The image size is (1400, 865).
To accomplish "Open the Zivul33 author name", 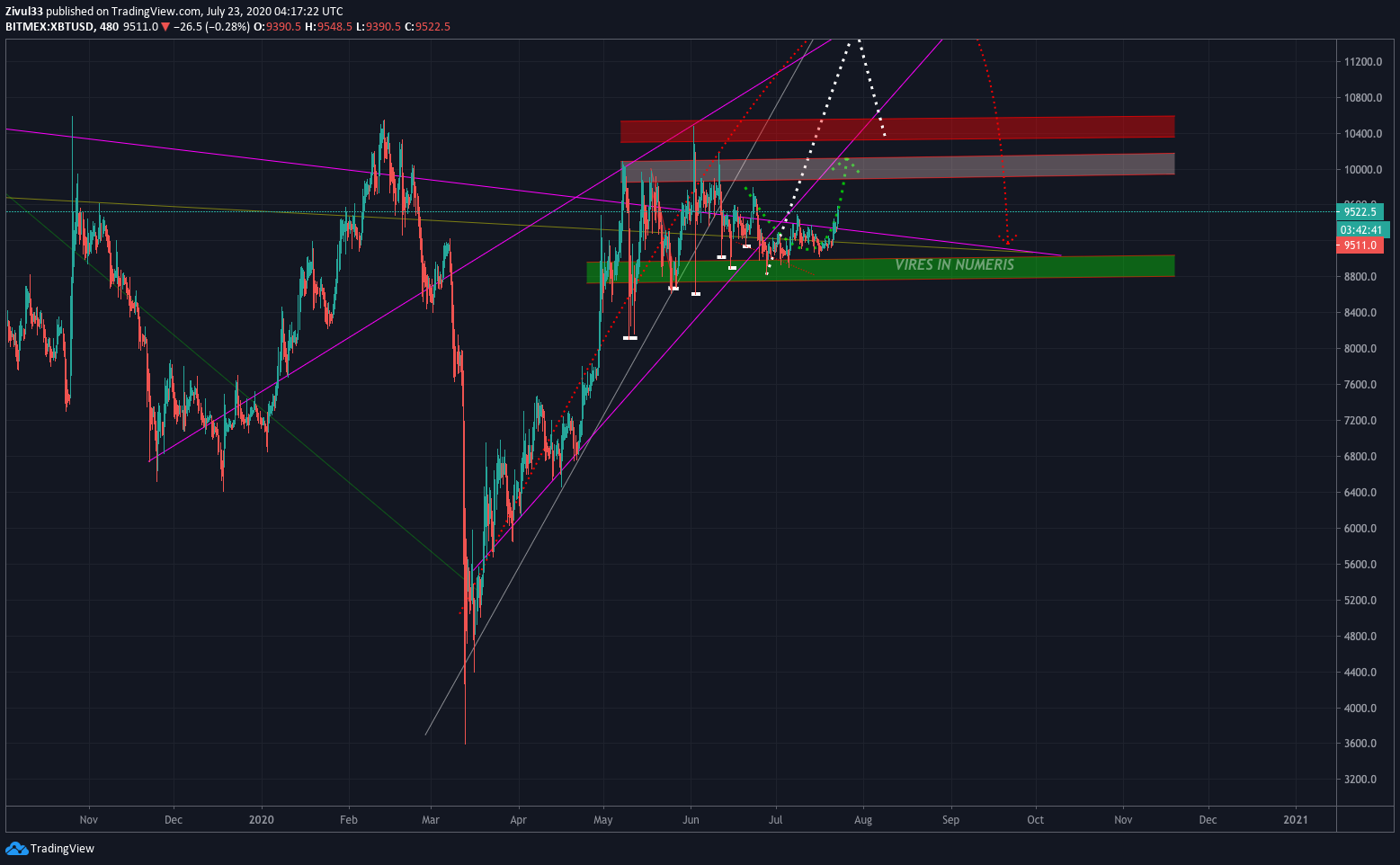I will (x=24, y=11).
